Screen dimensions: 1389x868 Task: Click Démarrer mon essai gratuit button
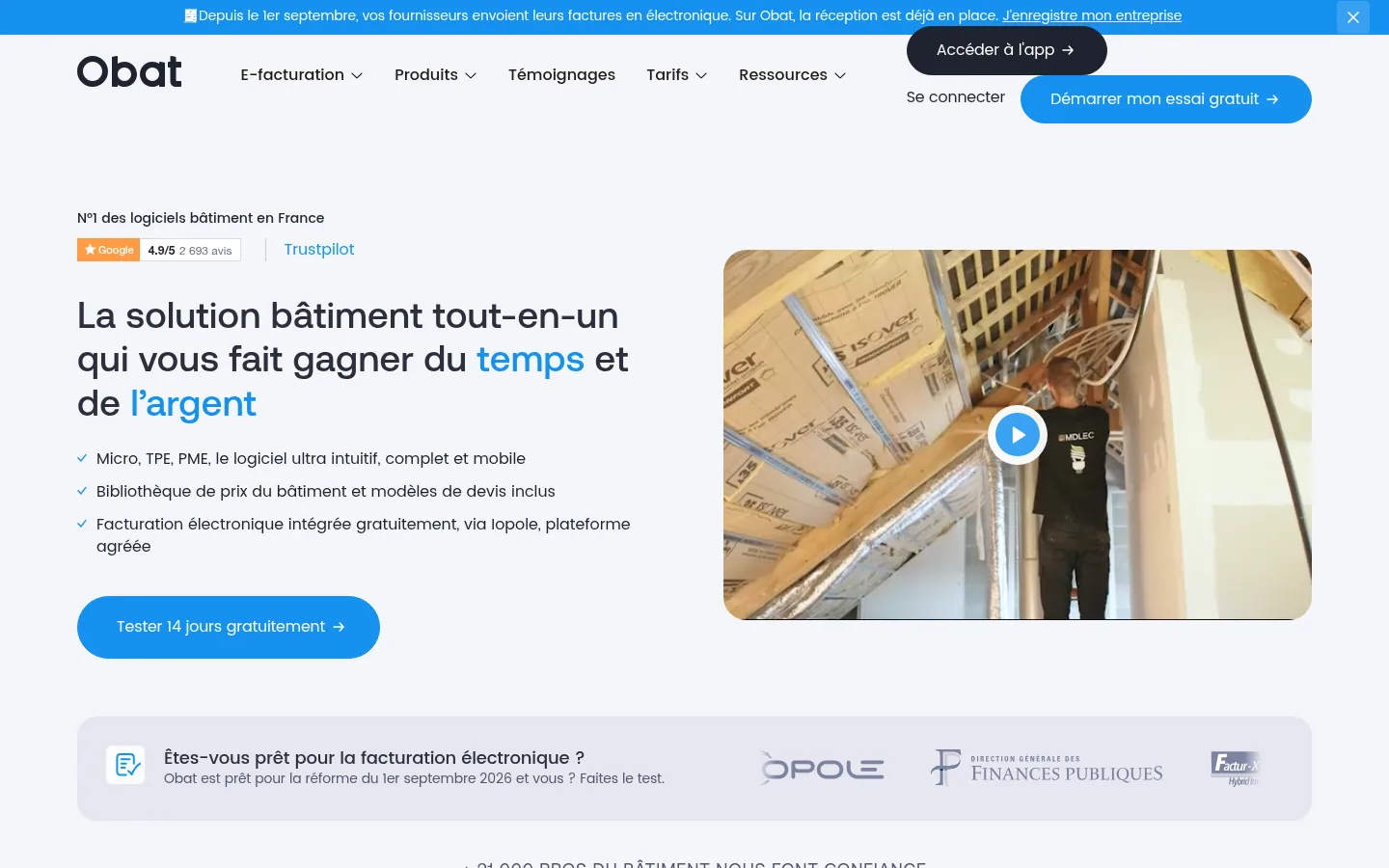click(1165, 99)
